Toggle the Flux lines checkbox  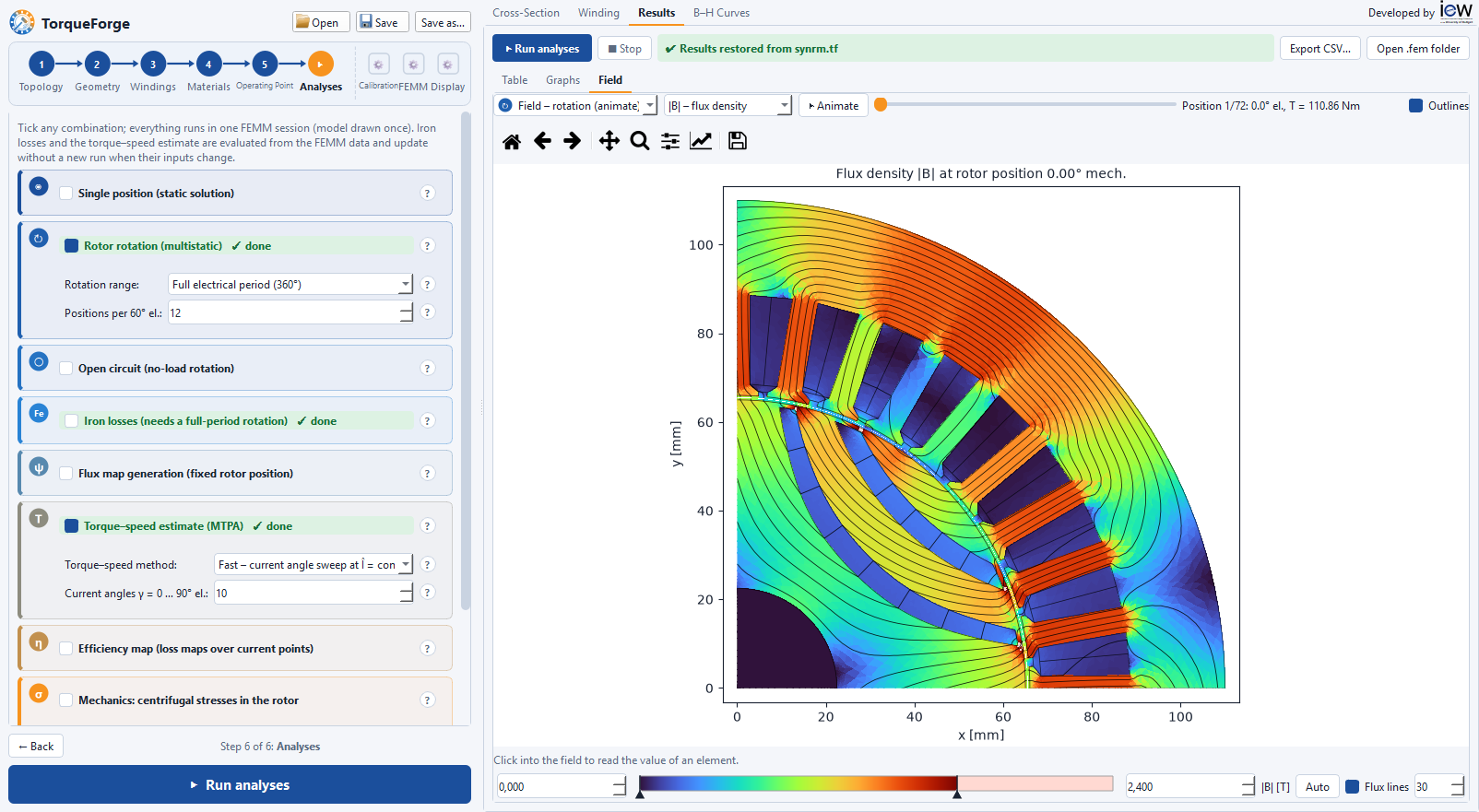(1352, 787)
